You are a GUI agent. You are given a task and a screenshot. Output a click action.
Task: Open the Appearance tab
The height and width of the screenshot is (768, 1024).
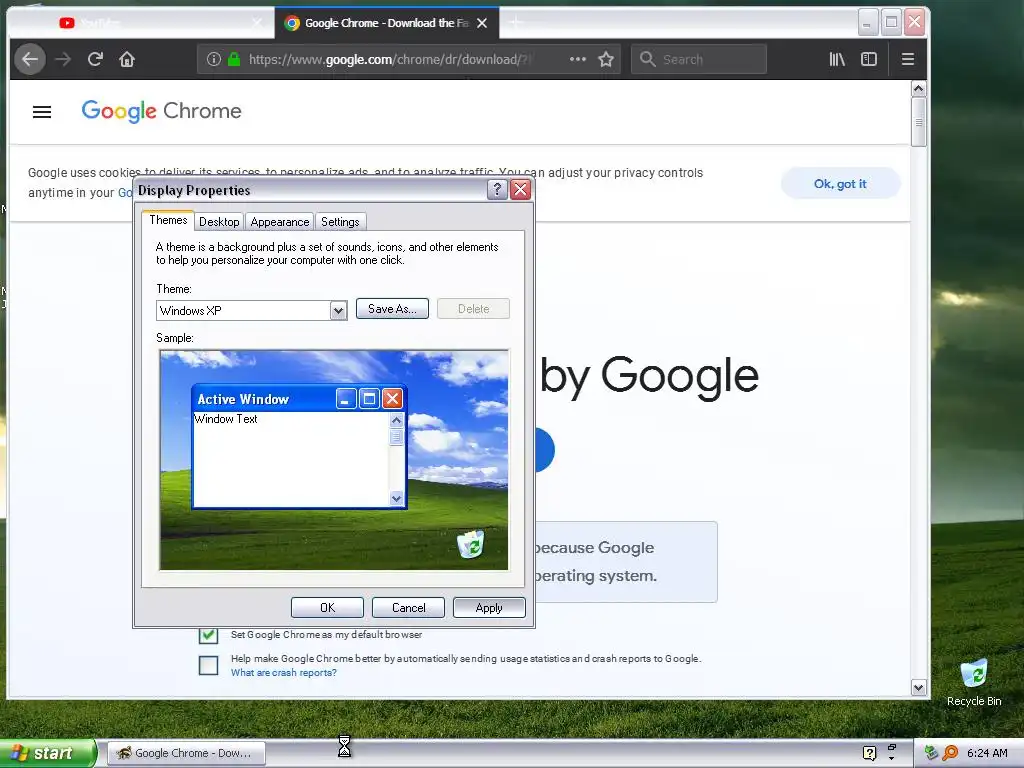280,221
